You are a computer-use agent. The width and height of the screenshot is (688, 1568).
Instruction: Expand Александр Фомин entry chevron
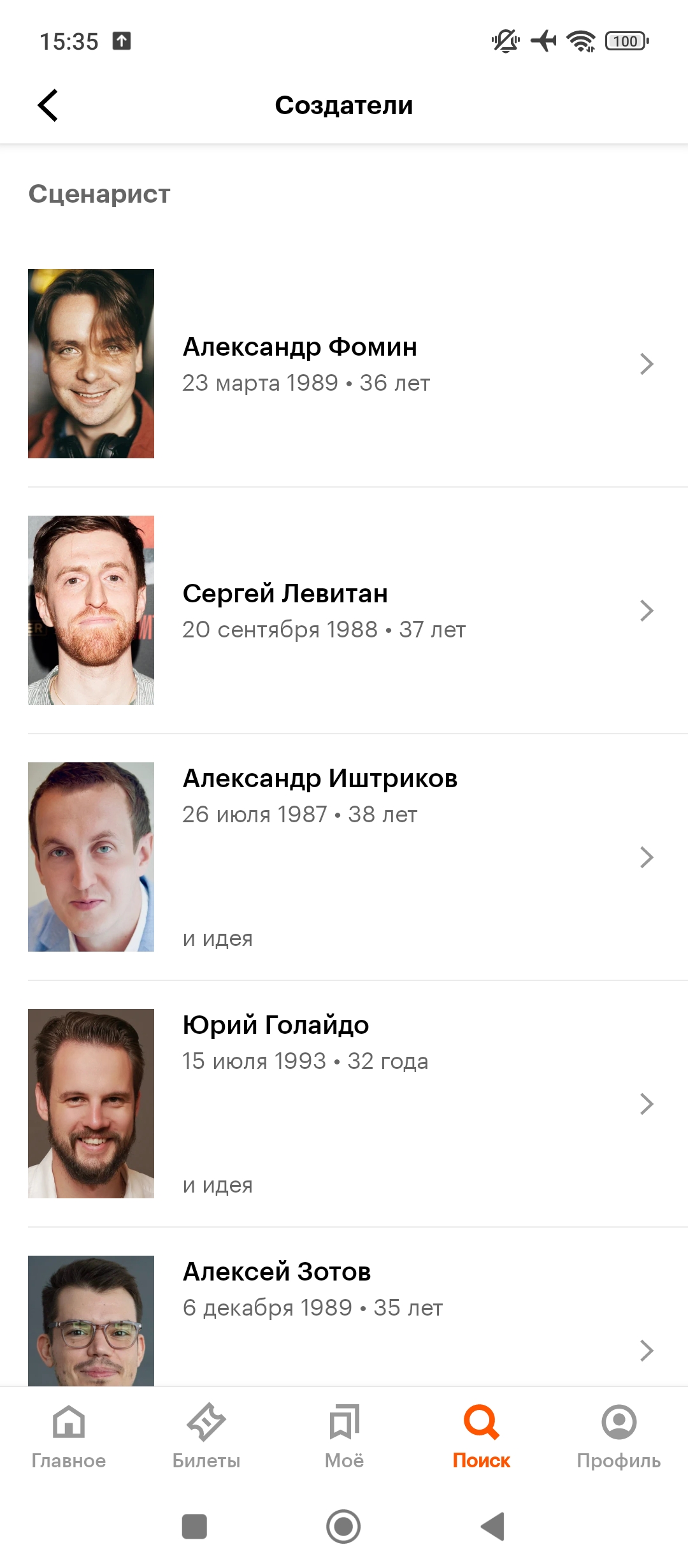coord(647,364)
